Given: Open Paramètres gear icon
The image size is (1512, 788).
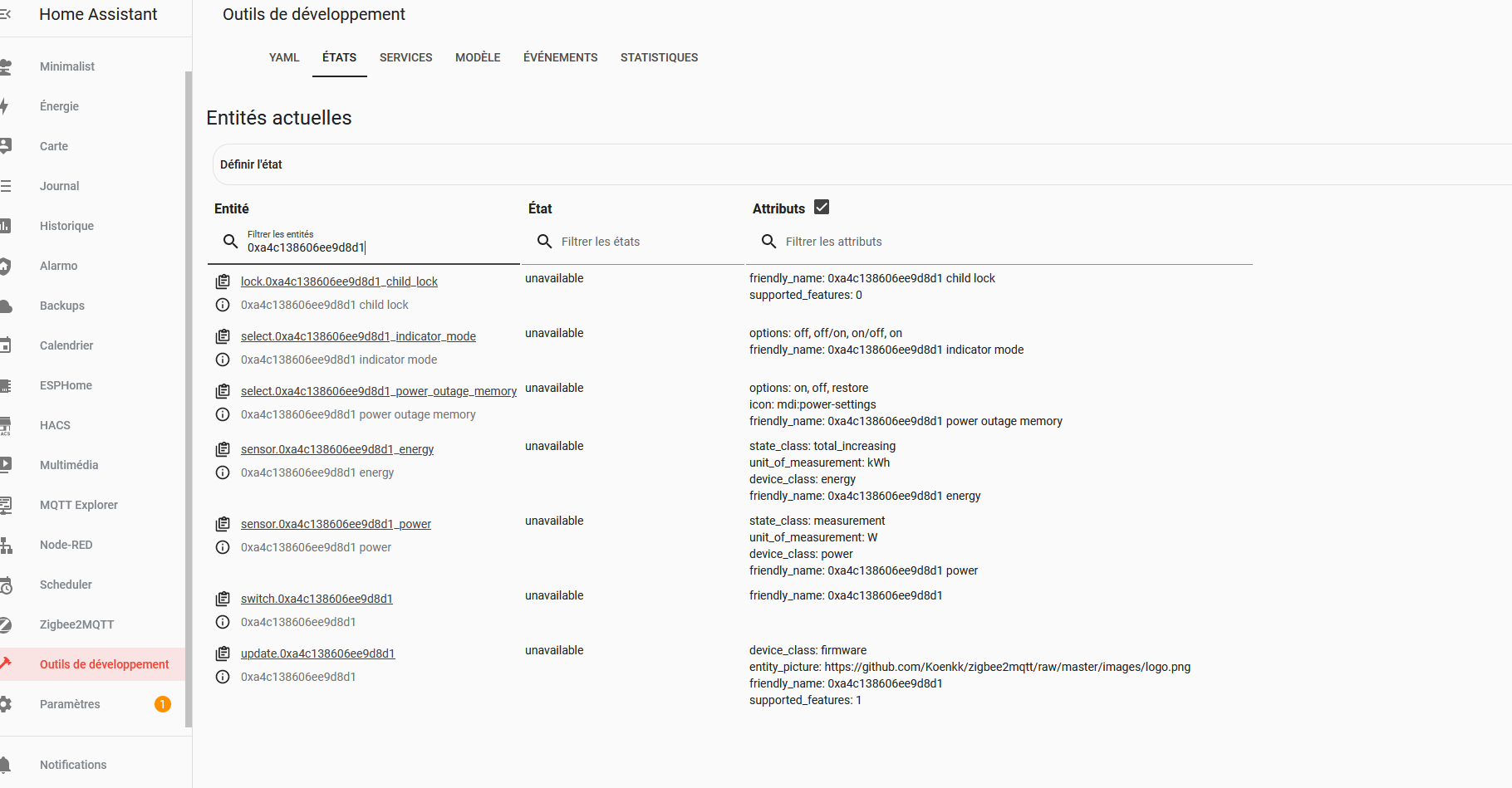Looking at the screenshot, I should (x=5, y=704).
